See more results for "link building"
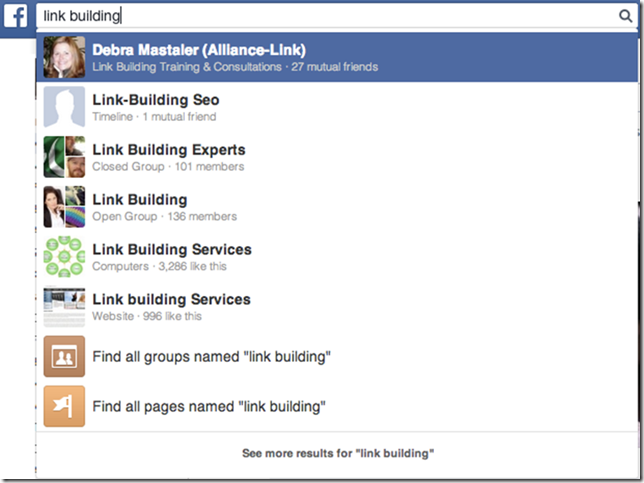Screen dimensions: 644x483 click(x=338, y=453)
